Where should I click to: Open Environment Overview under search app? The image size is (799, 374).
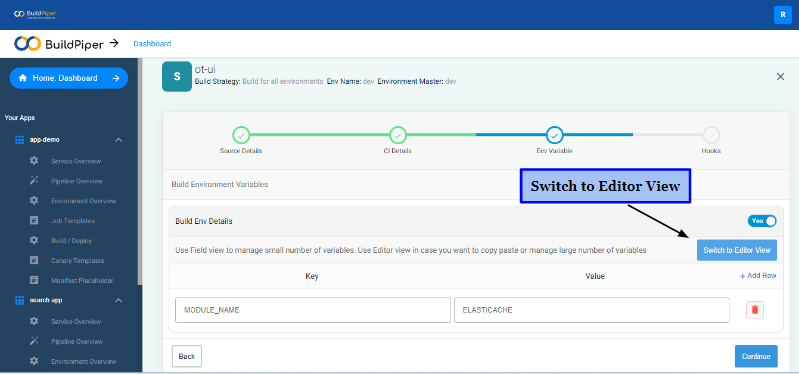click(84, 361)
